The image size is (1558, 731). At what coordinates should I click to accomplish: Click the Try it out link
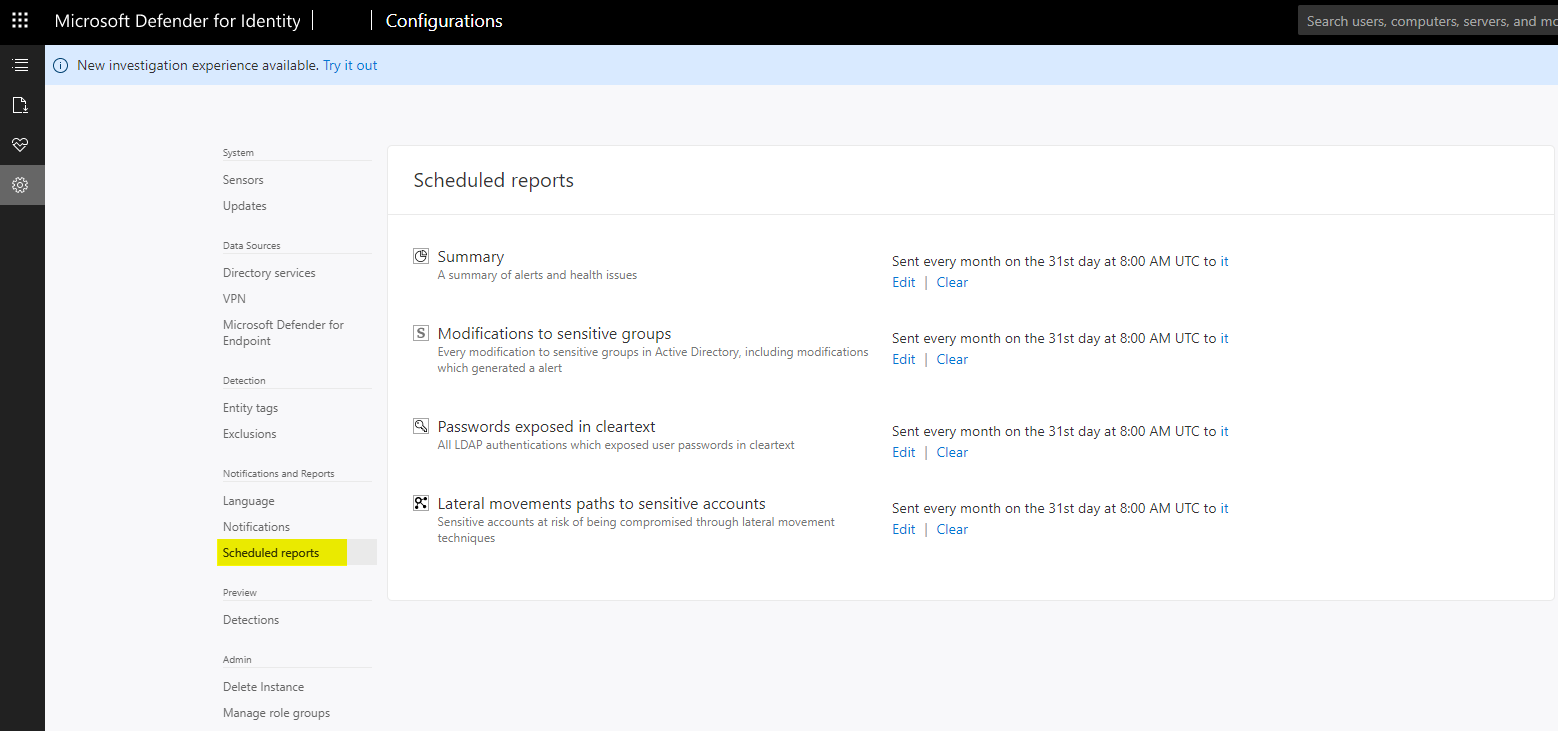point(350,65)
